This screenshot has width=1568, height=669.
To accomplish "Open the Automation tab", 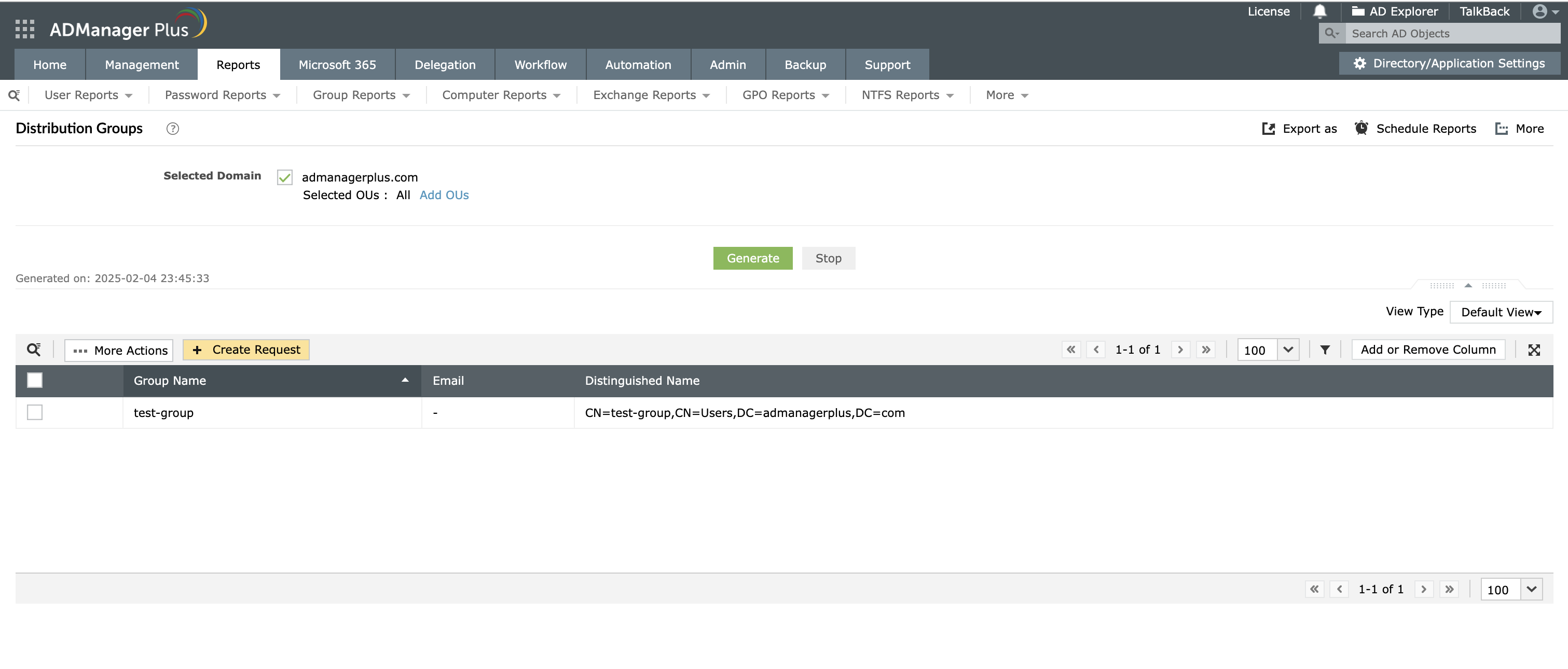I will tap(638, 64).
